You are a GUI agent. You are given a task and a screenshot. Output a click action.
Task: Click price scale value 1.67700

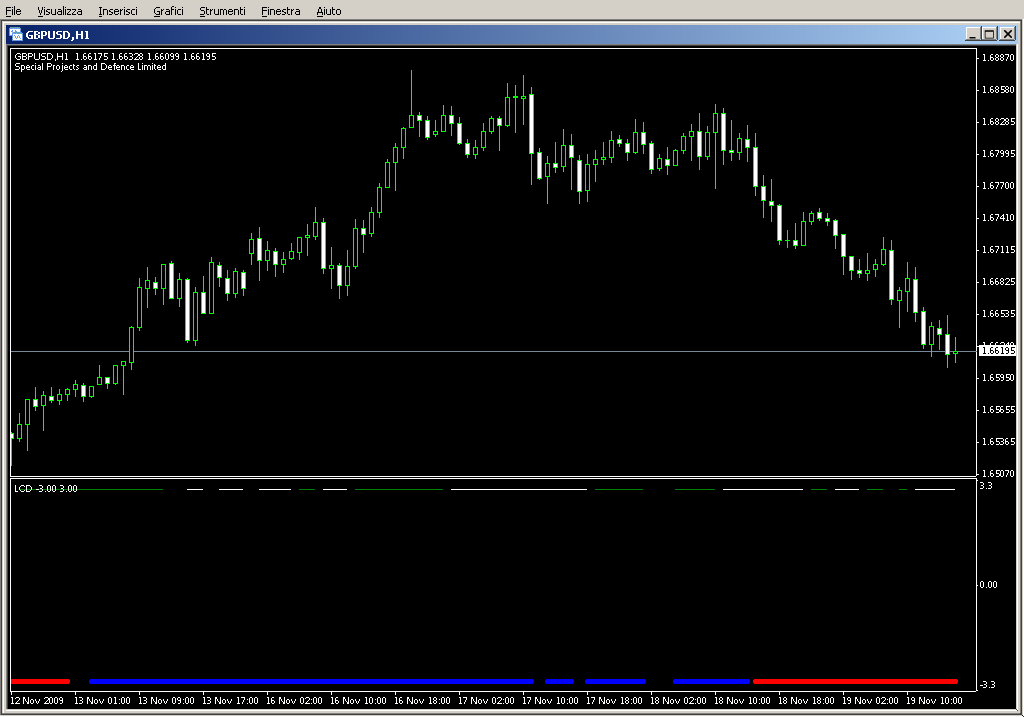point(999,185)
